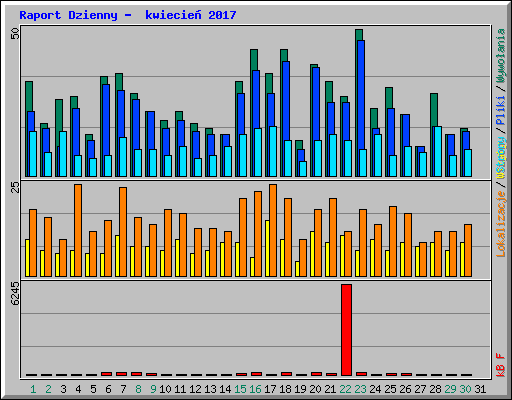Viewport: 512px width, 400px height.
Task: Click the orange bar for day 17
Action: (273, 230)
